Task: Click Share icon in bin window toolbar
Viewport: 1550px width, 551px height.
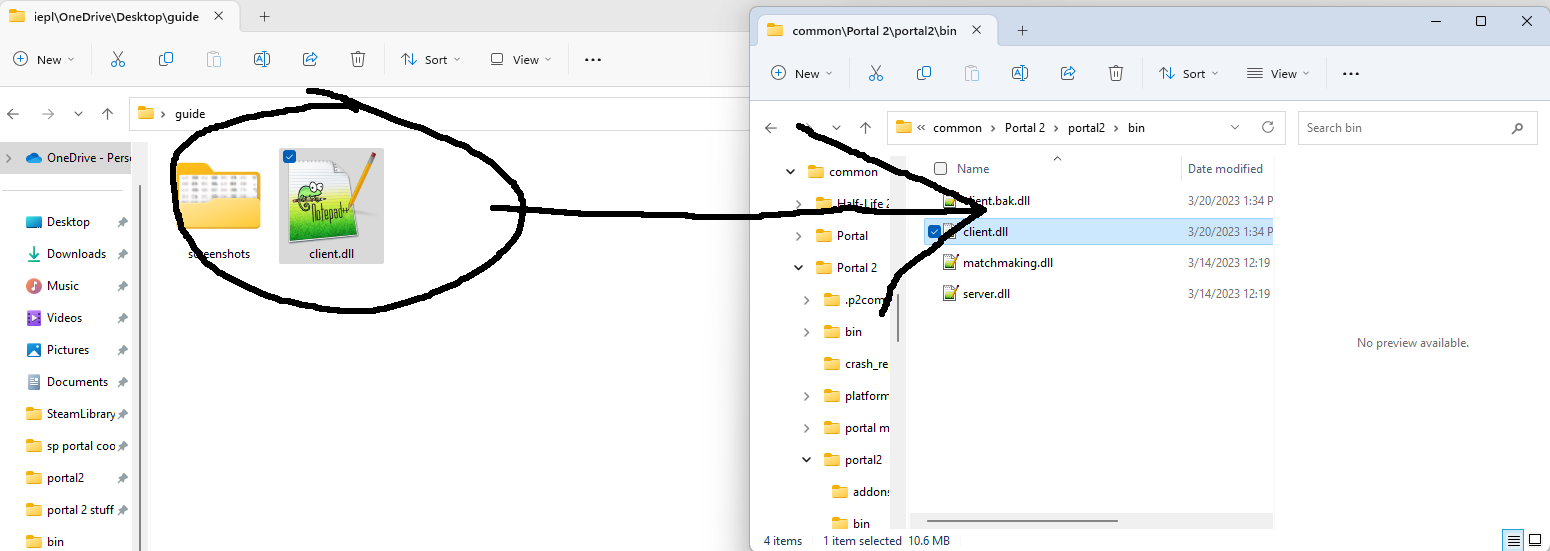Action: (1068, 74)
